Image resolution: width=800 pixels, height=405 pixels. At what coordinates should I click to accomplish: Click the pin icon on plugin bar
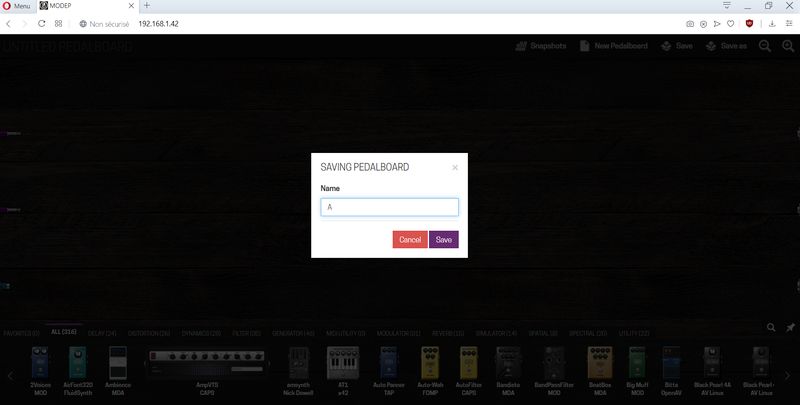coord(790,327)
